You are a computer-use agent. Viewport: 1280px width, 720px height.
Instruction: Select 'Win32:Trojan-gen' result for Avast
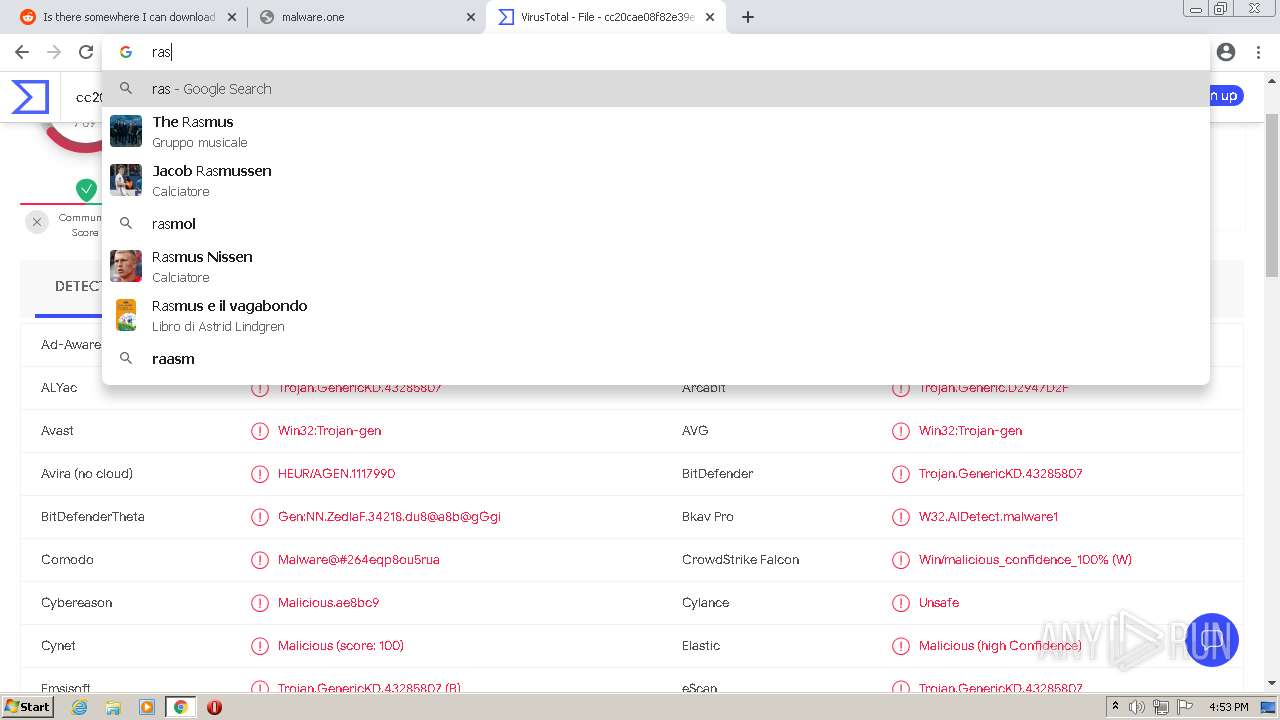[x=329, y=431]
